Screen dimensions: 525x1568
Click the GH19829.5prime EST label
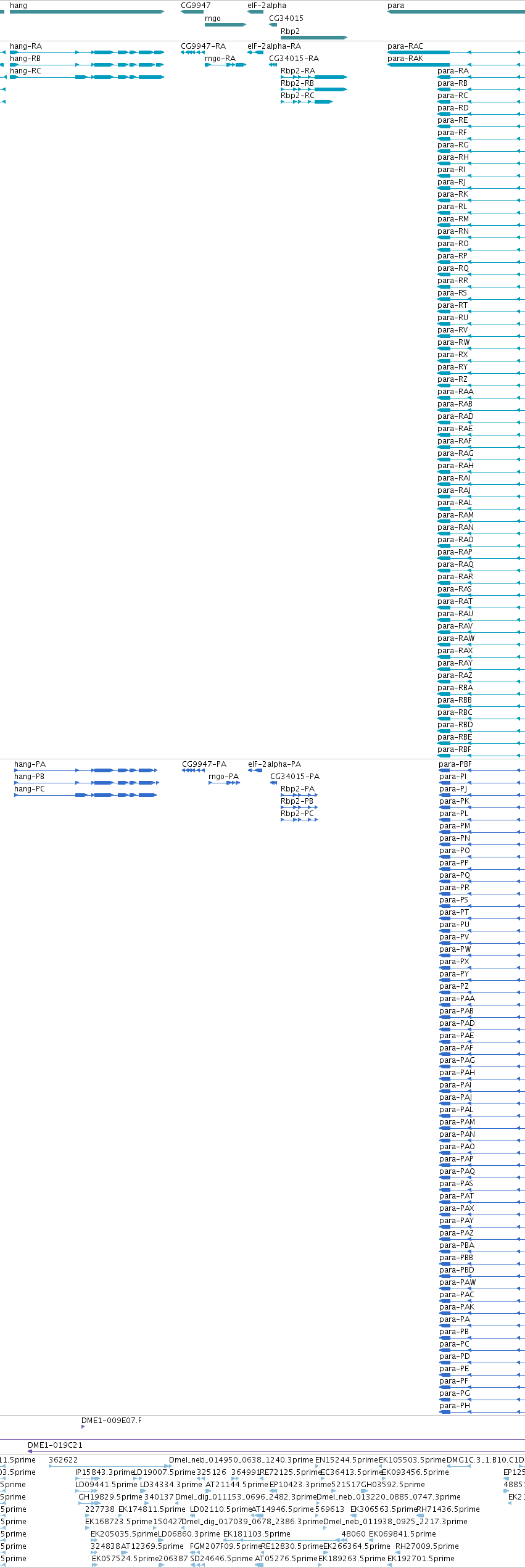click(110, 1497)
